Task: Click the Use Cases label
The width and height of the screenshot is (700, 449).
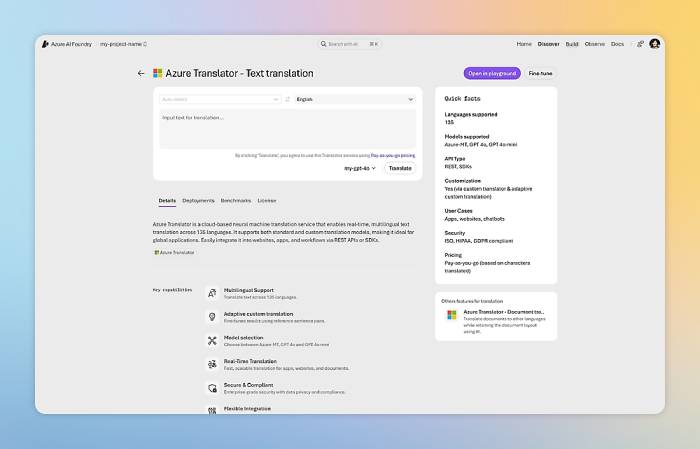Action: 458,211
